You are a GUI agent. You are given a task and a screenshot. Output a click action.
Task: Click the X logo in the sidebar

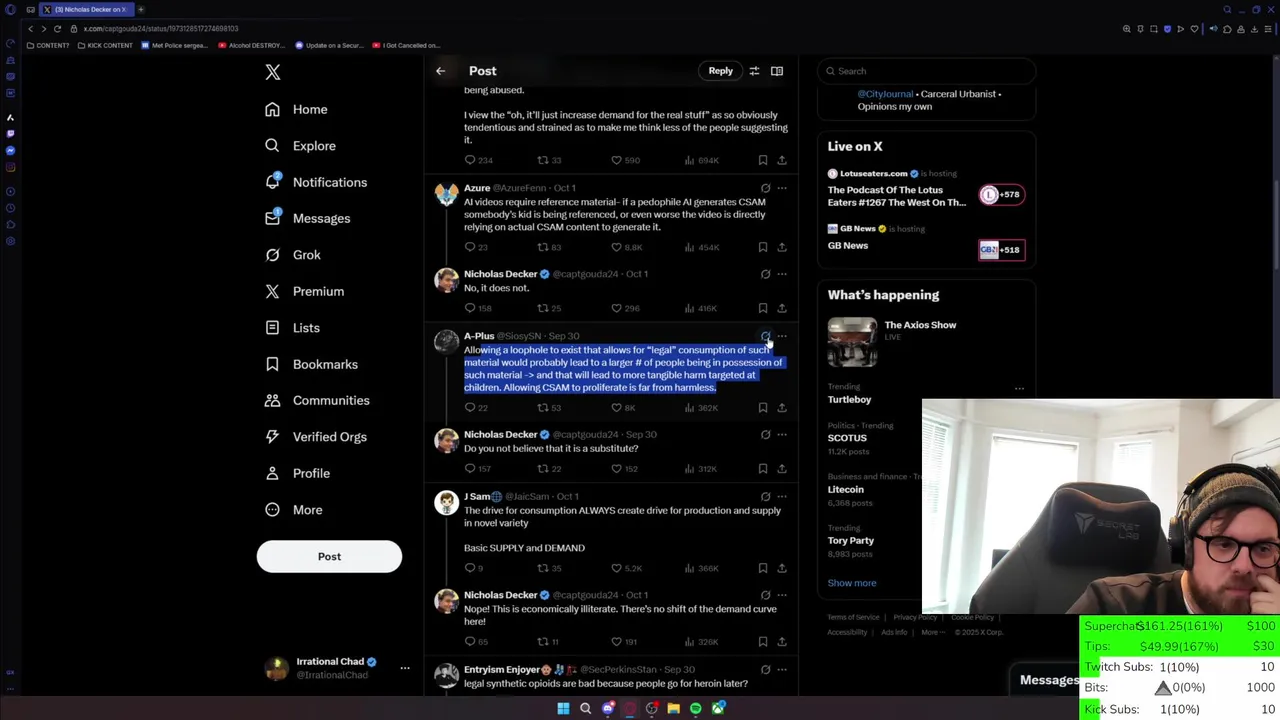pos(273,72)
